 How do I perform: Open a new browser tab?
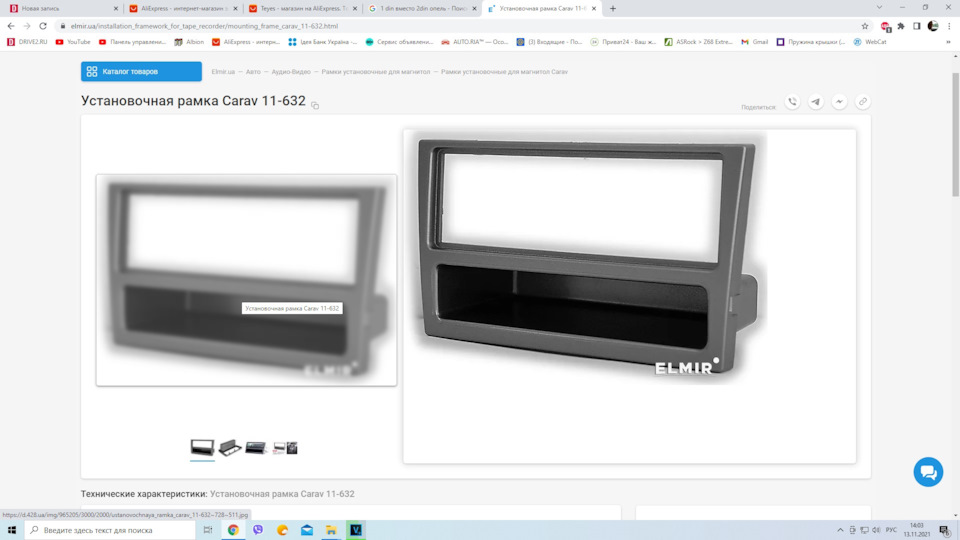pos(613,9)
